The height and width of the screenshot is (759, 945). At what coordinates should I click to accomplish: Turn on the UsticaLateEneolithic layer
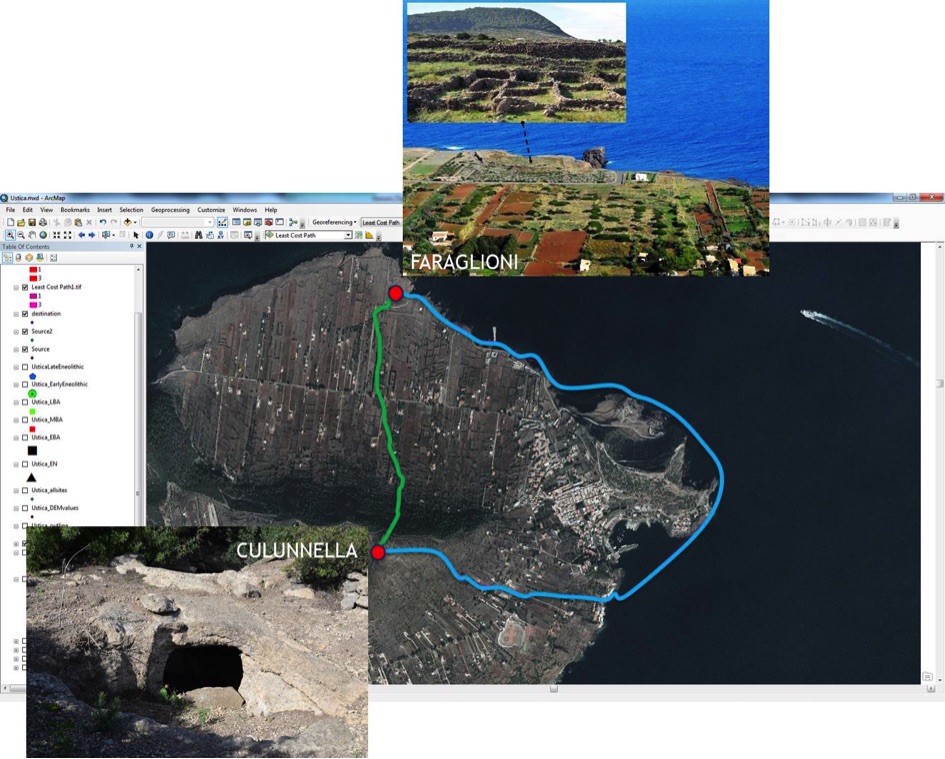point(24,367)
